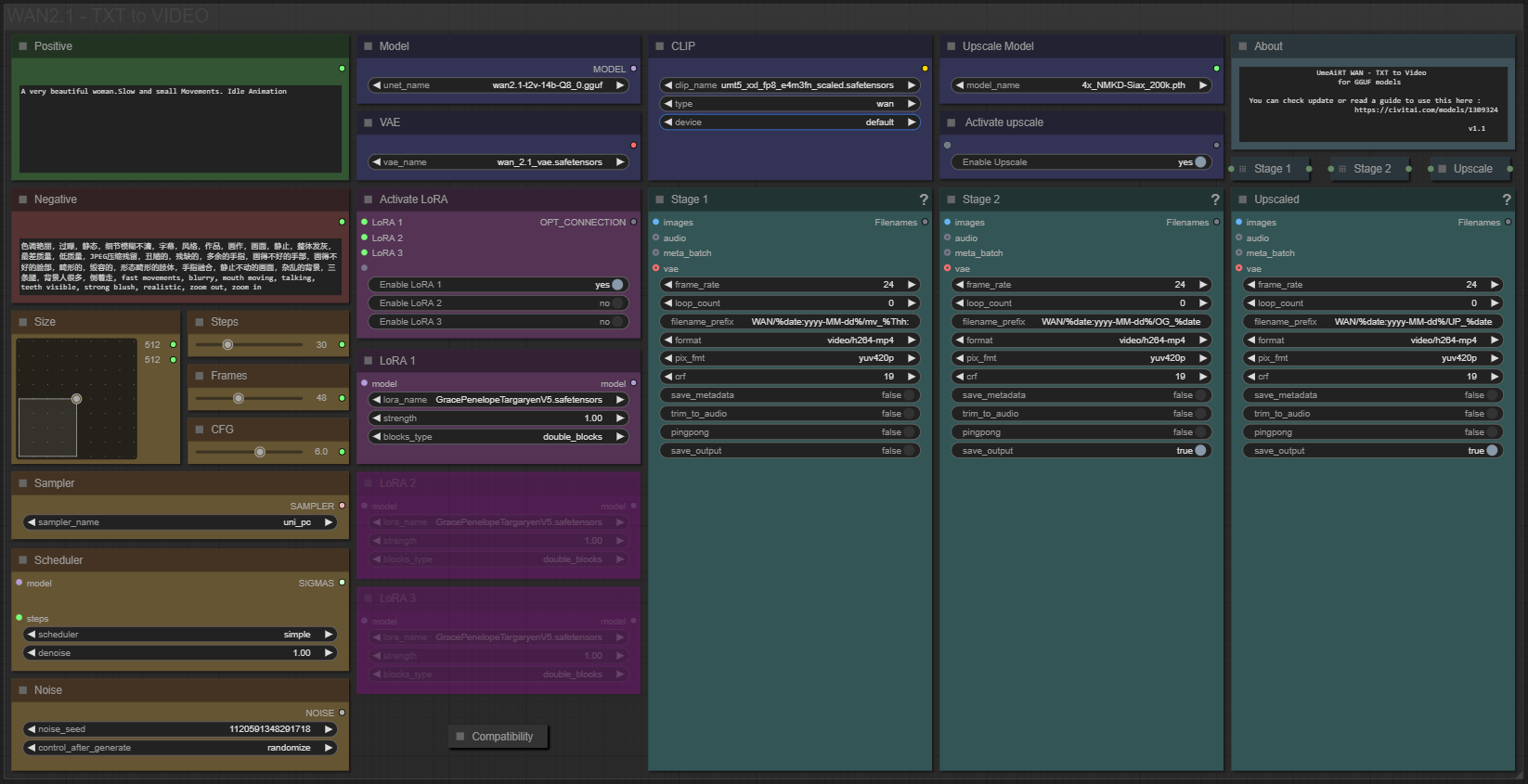Toggle the Enable LoRA 1 switch
This screenshot has height=784, width=1528.
click(x=616, y=285)
